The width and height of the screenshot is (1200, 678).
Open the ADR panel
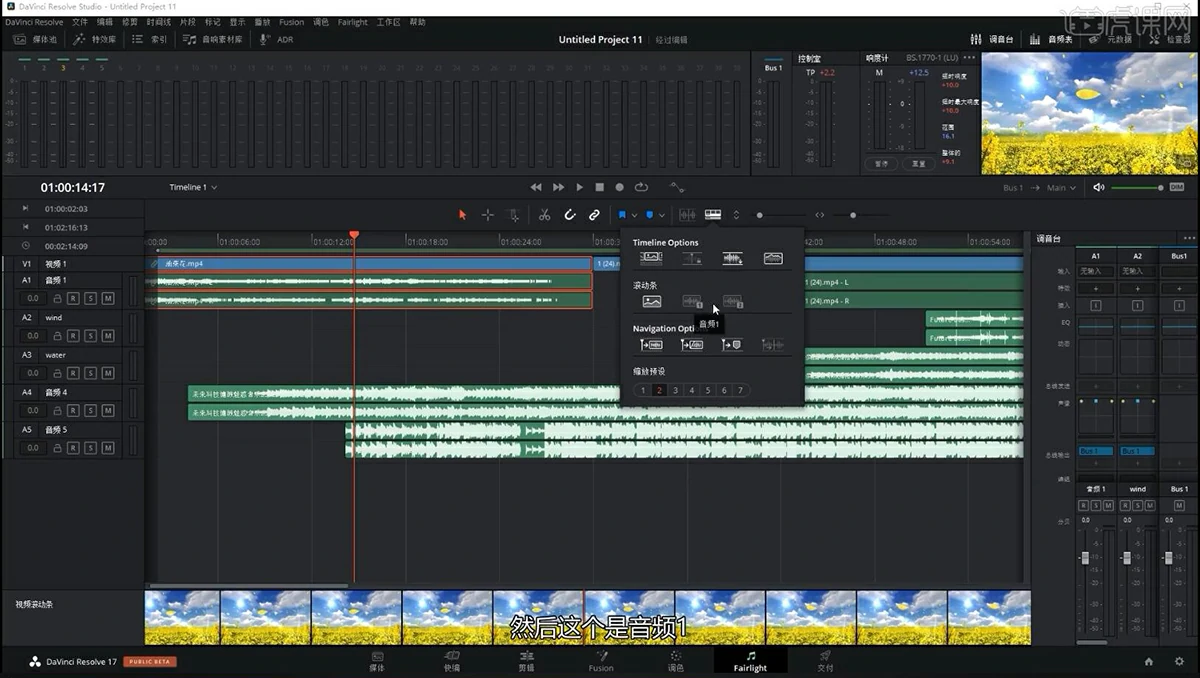[277, 39]
